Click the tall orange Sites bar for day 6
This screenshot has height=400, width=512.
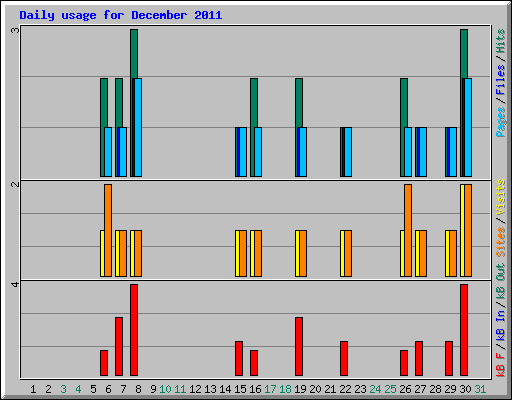108,230
